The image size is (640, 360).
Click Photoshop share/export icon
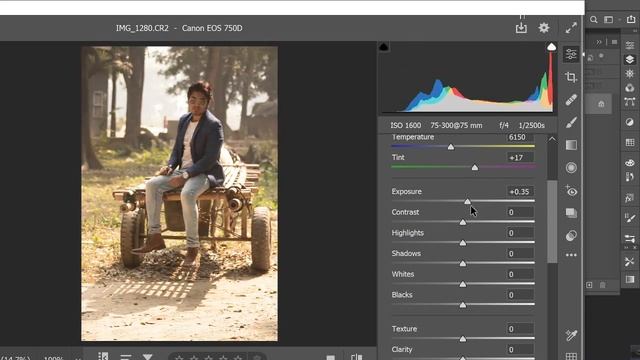pyautogui.click(x=631, y=19)
